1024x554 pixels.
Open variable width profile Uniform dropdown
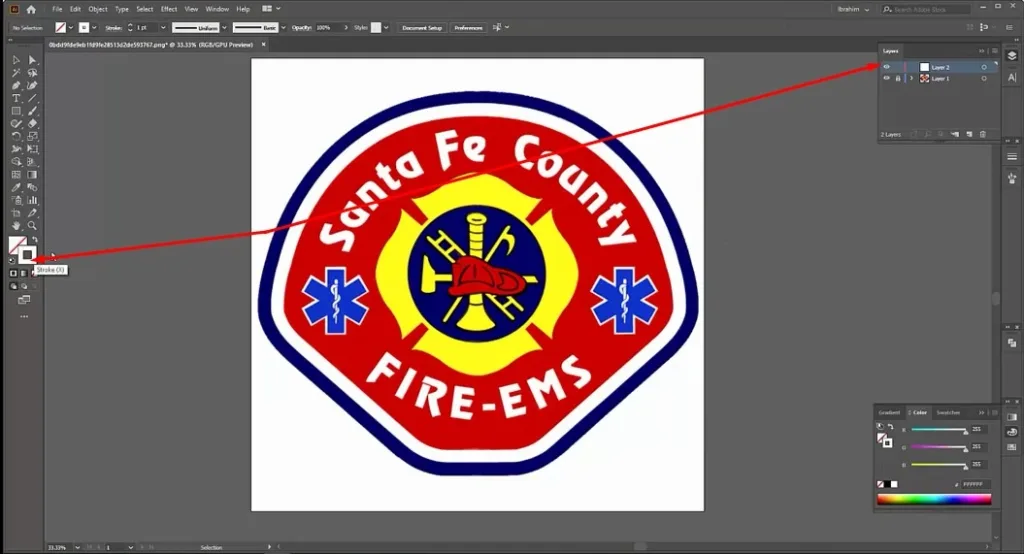pos(224,27)
